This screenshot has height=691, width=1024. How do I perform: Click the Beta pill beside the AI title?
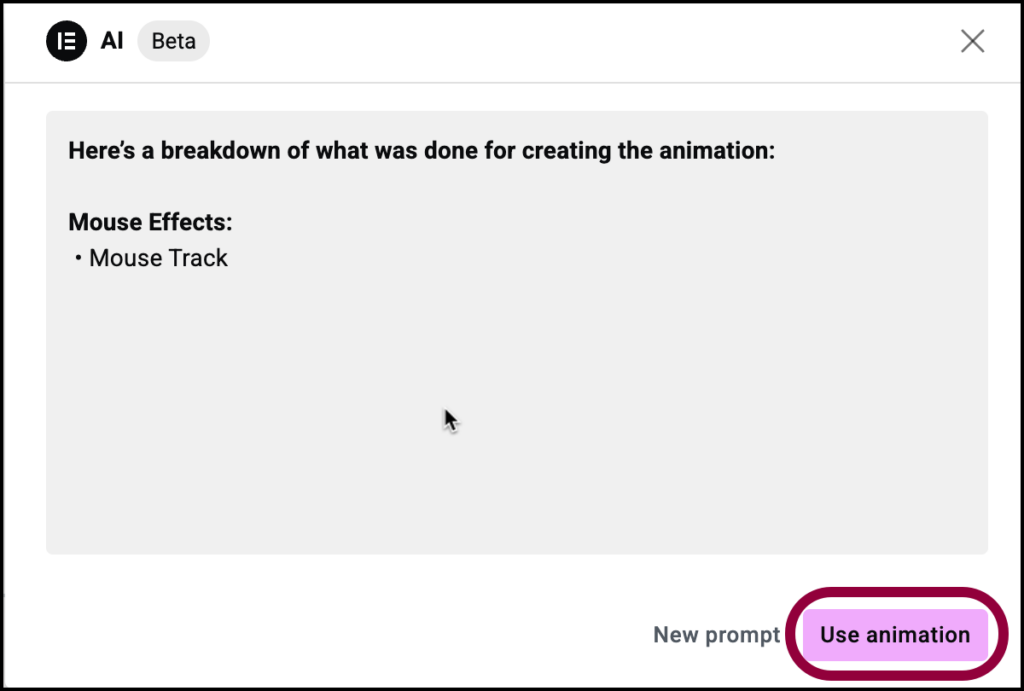tap(172, 41)
